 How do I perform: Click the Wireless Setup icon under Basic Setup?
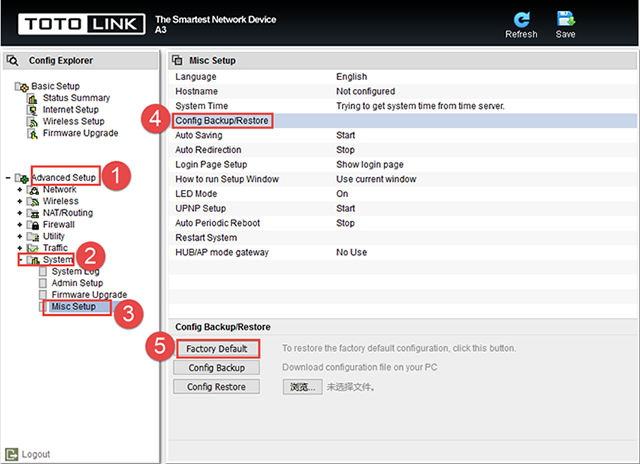[32, 122]
